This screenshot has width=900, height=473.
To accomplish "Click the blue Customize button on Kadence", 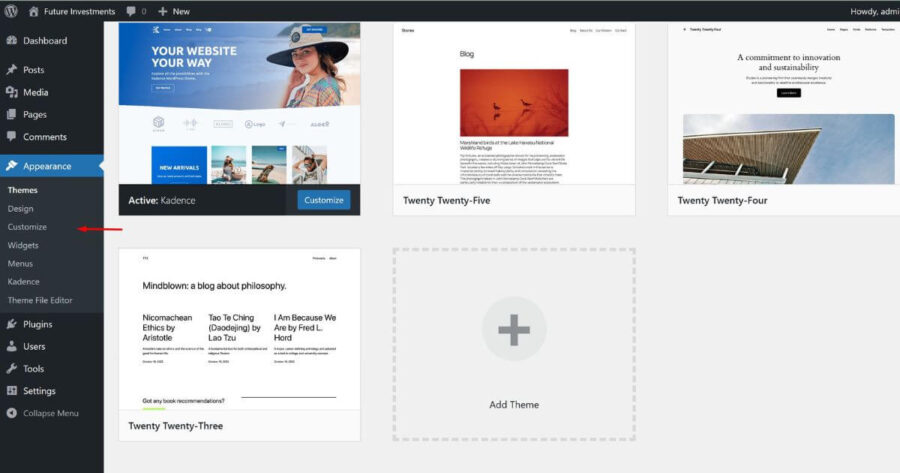I will coord(324,200).
